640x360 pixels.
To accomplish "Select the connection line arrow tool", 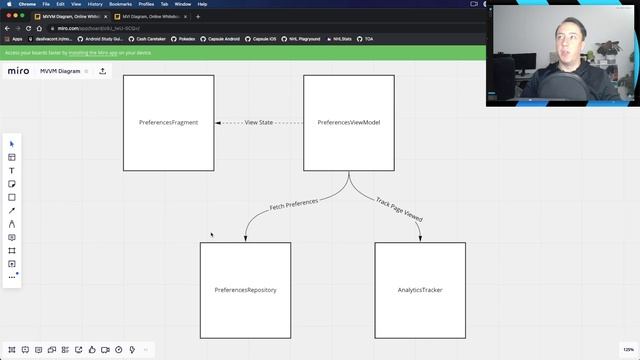I will 11,211.
